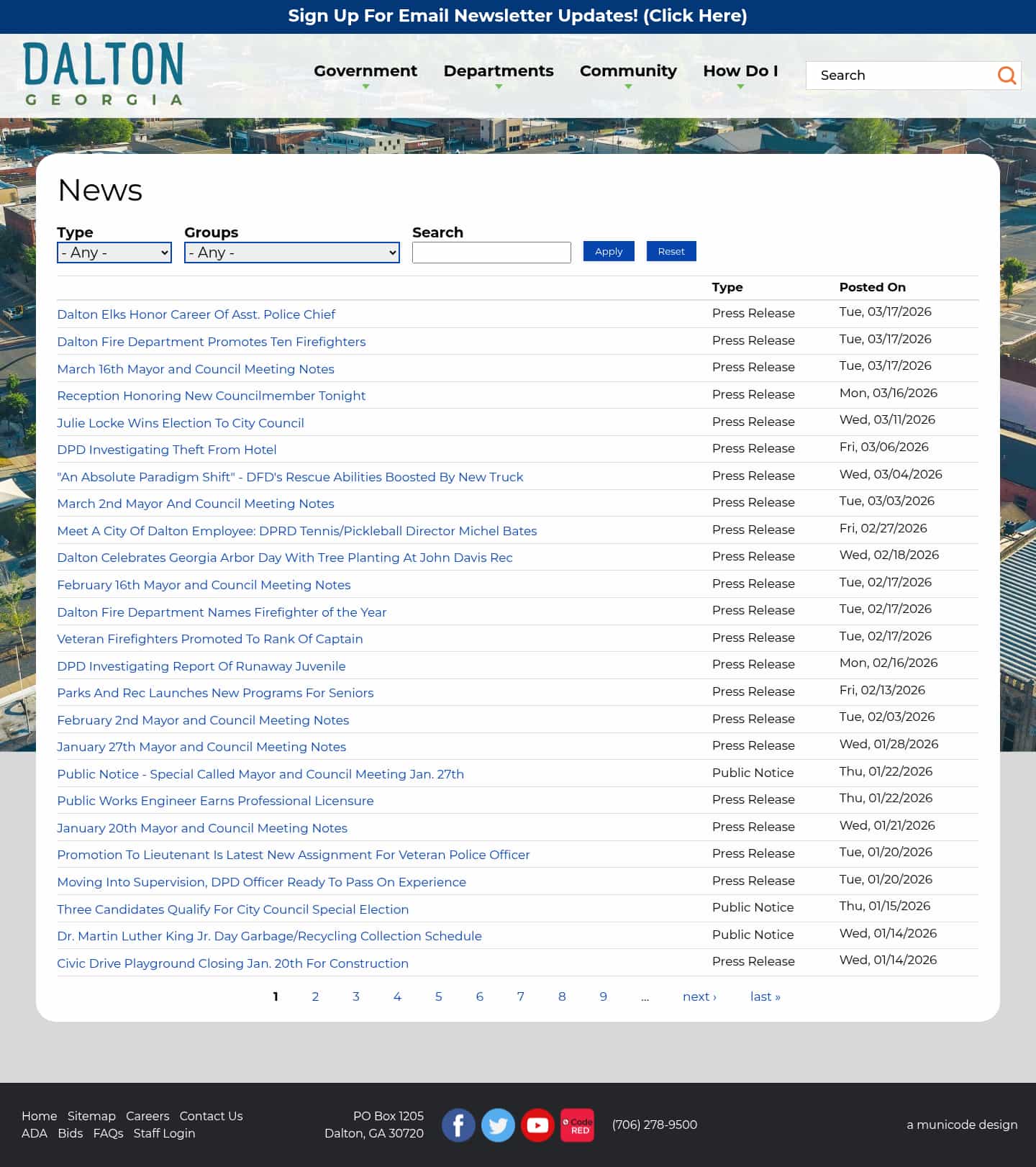Screen dimensions: 1036x1167
Task: Go to page 2 of news
Action: pos(315,996)
